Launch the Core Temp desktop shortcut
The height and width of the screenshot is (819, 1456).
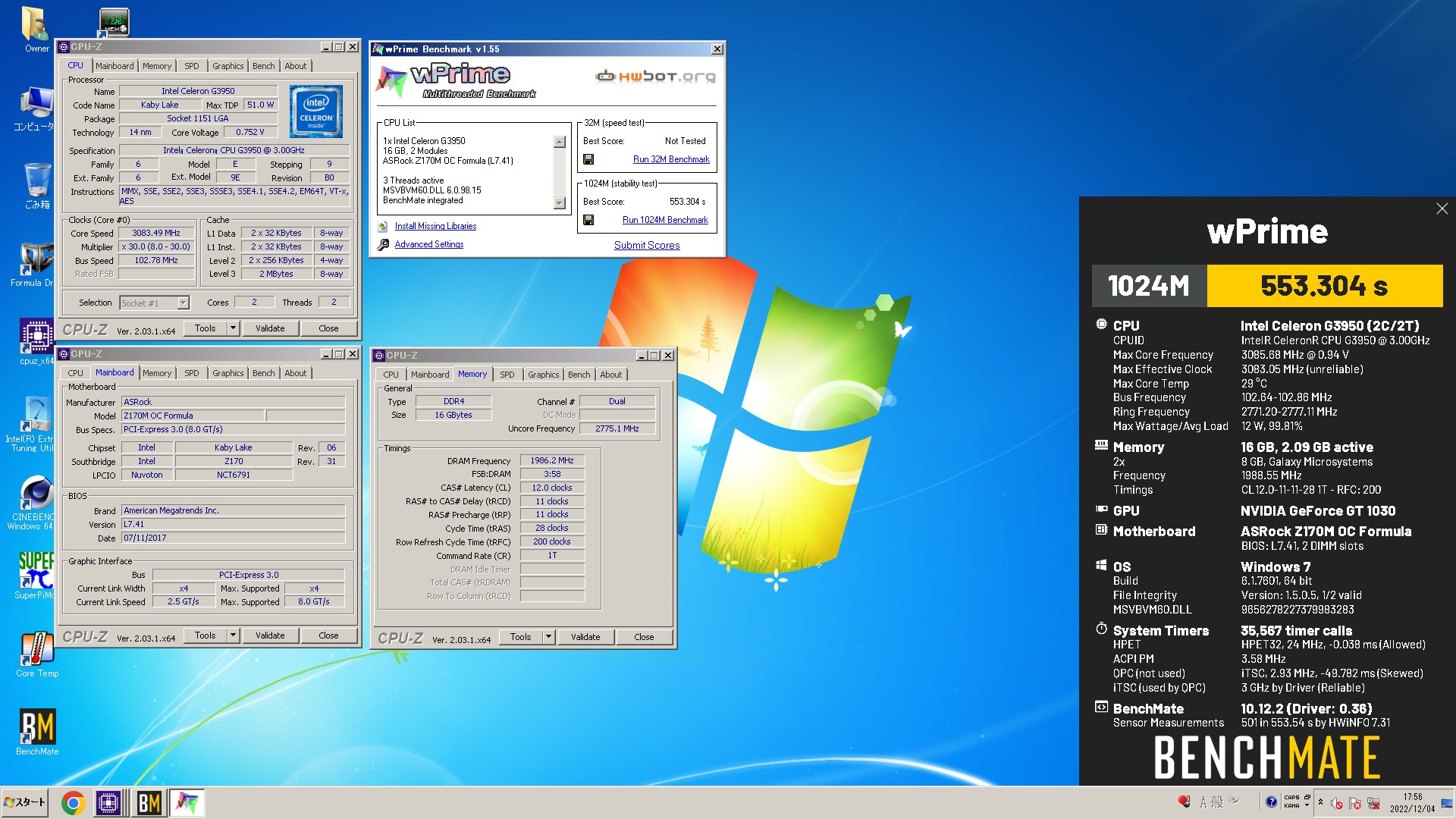[x=36, y=654]
